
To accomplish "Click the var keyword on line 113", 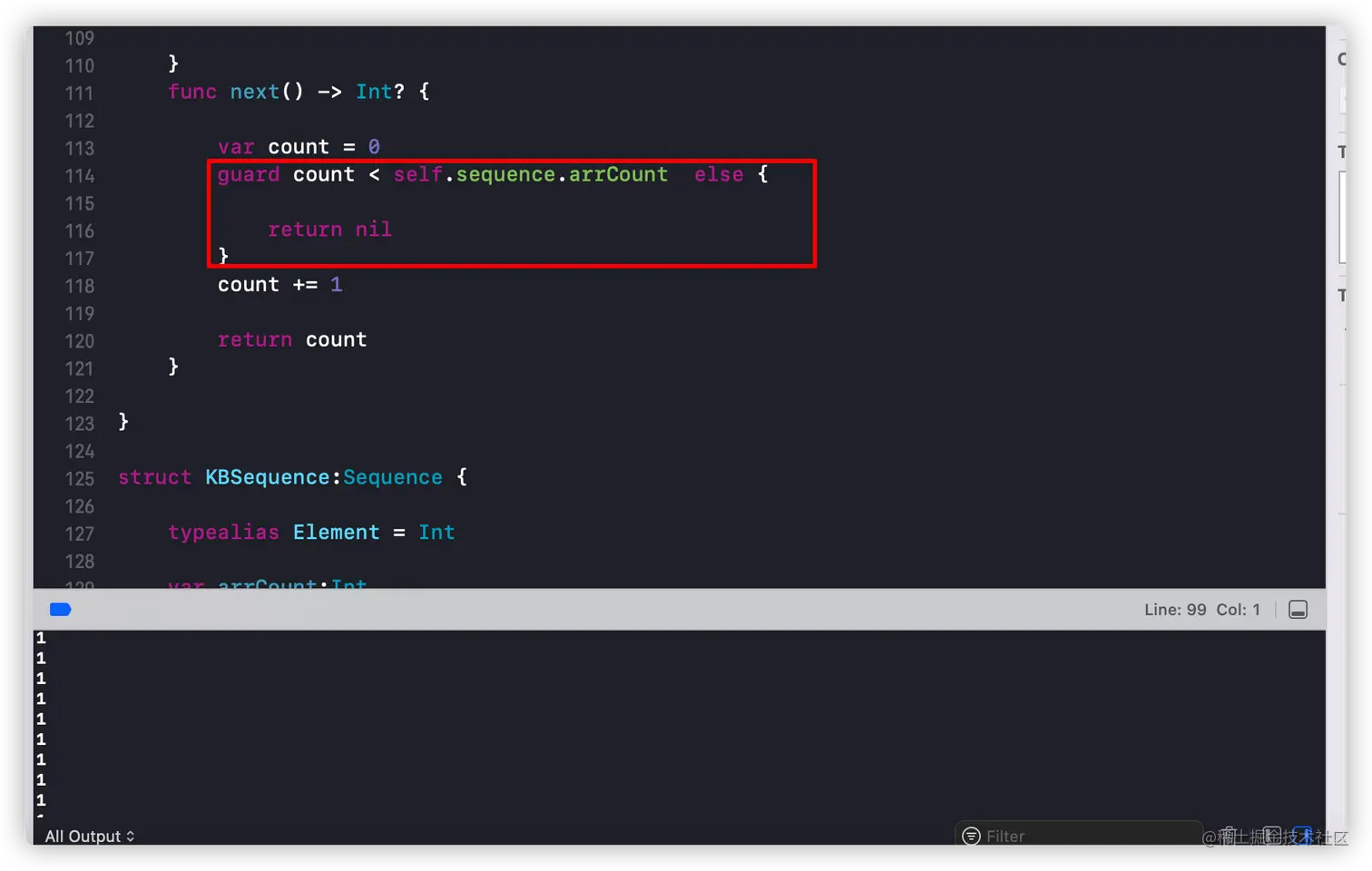I will point(236,147).
